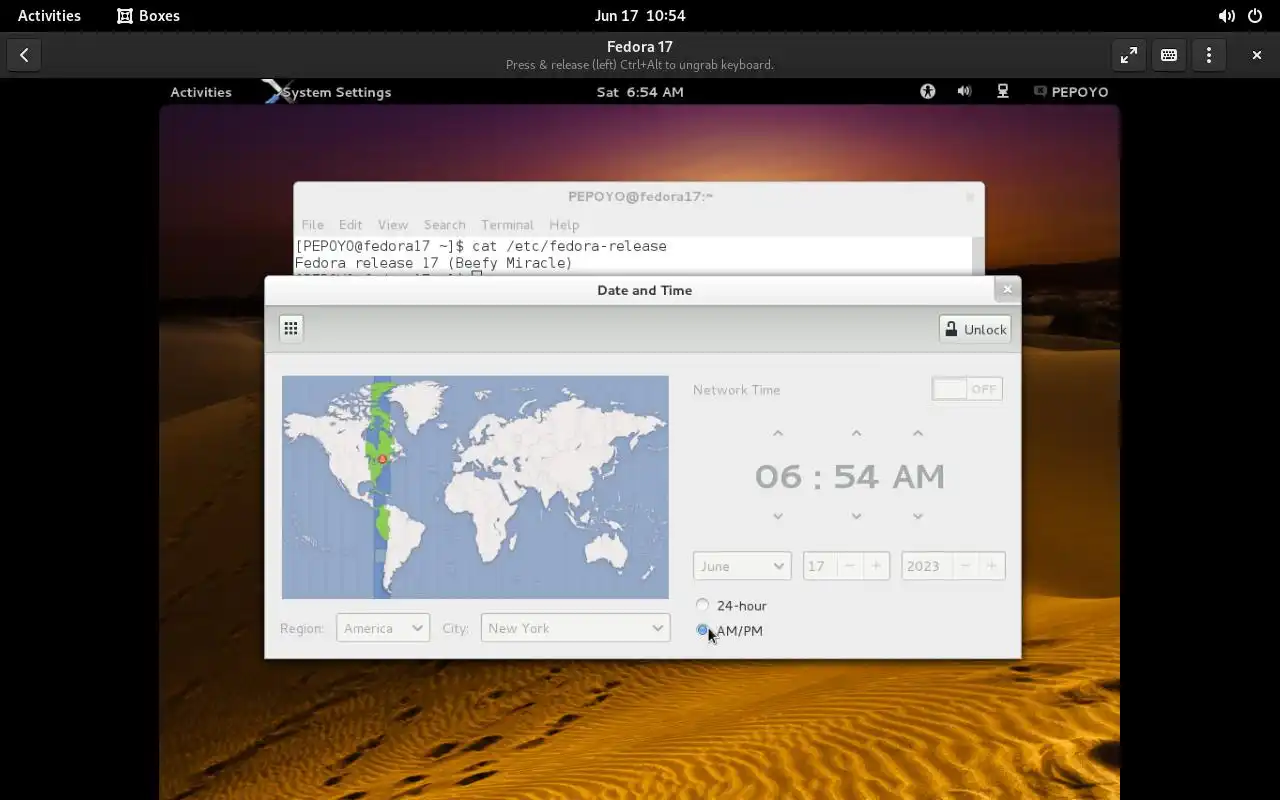Click the guest network icon
1280x800 pixels.
[1002, 91]
